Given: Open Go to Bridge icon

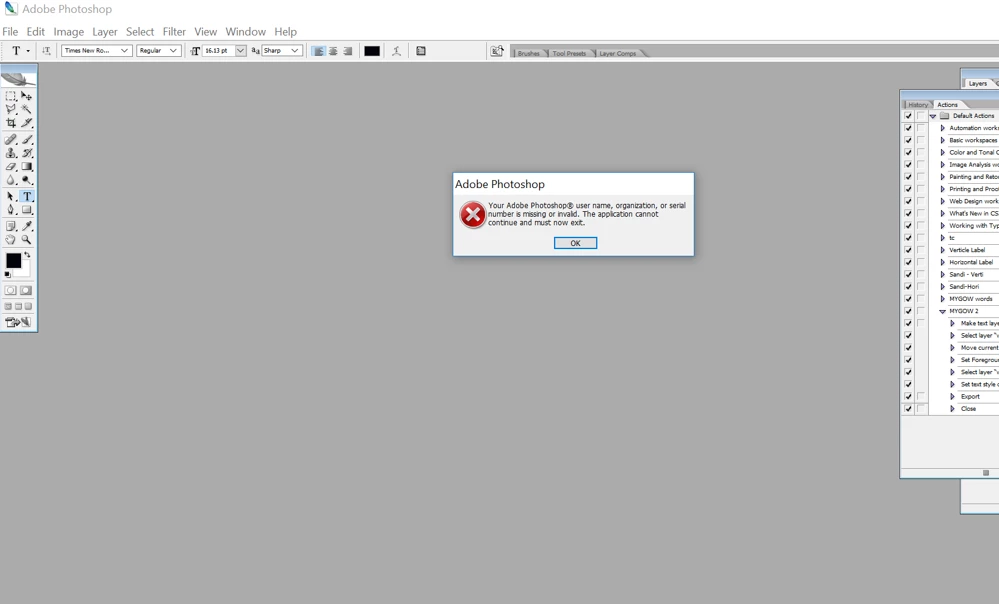Looking at the screenshot, I should 497,51.
